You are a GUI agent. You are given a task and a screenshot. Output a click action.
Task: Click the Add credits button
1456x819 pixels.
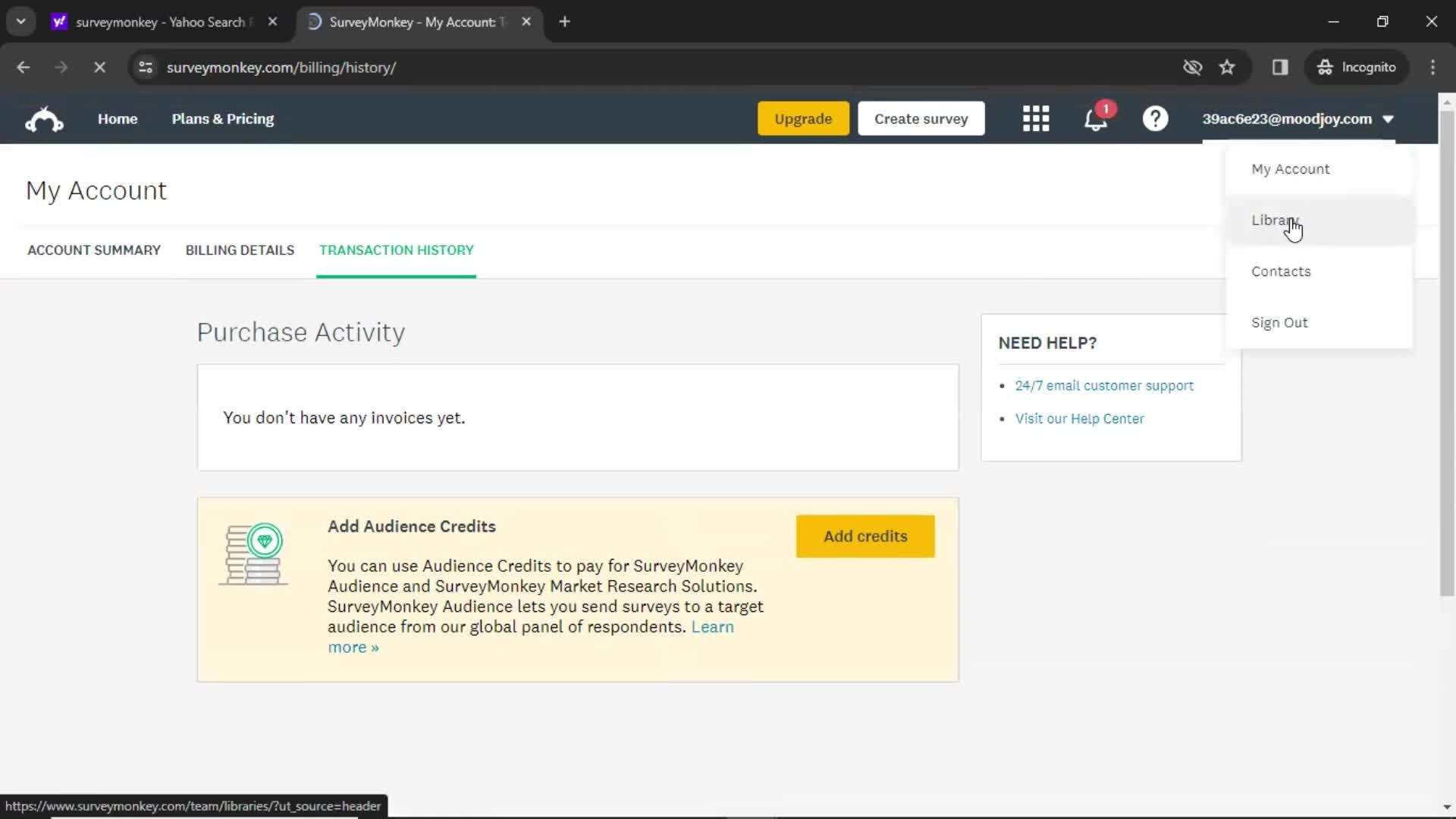[865, 536]
